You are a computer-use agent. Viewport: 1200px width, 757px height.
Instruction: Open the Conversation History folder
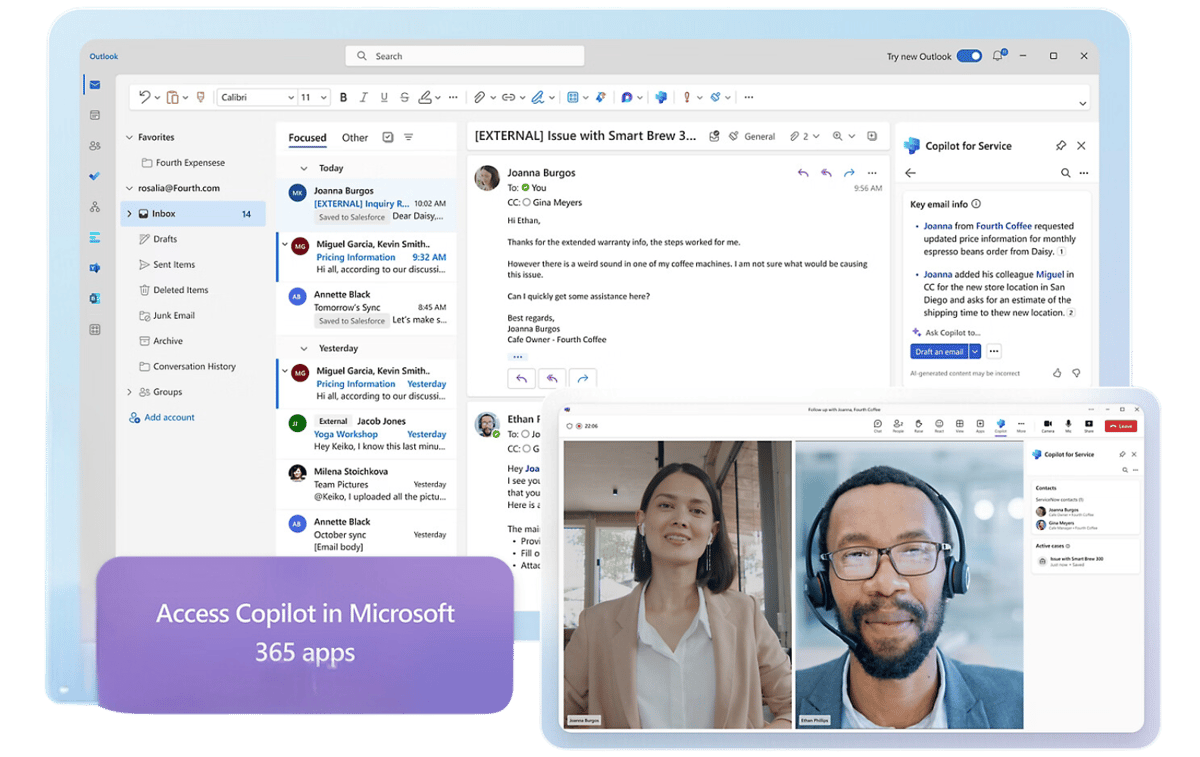[188, 366]
